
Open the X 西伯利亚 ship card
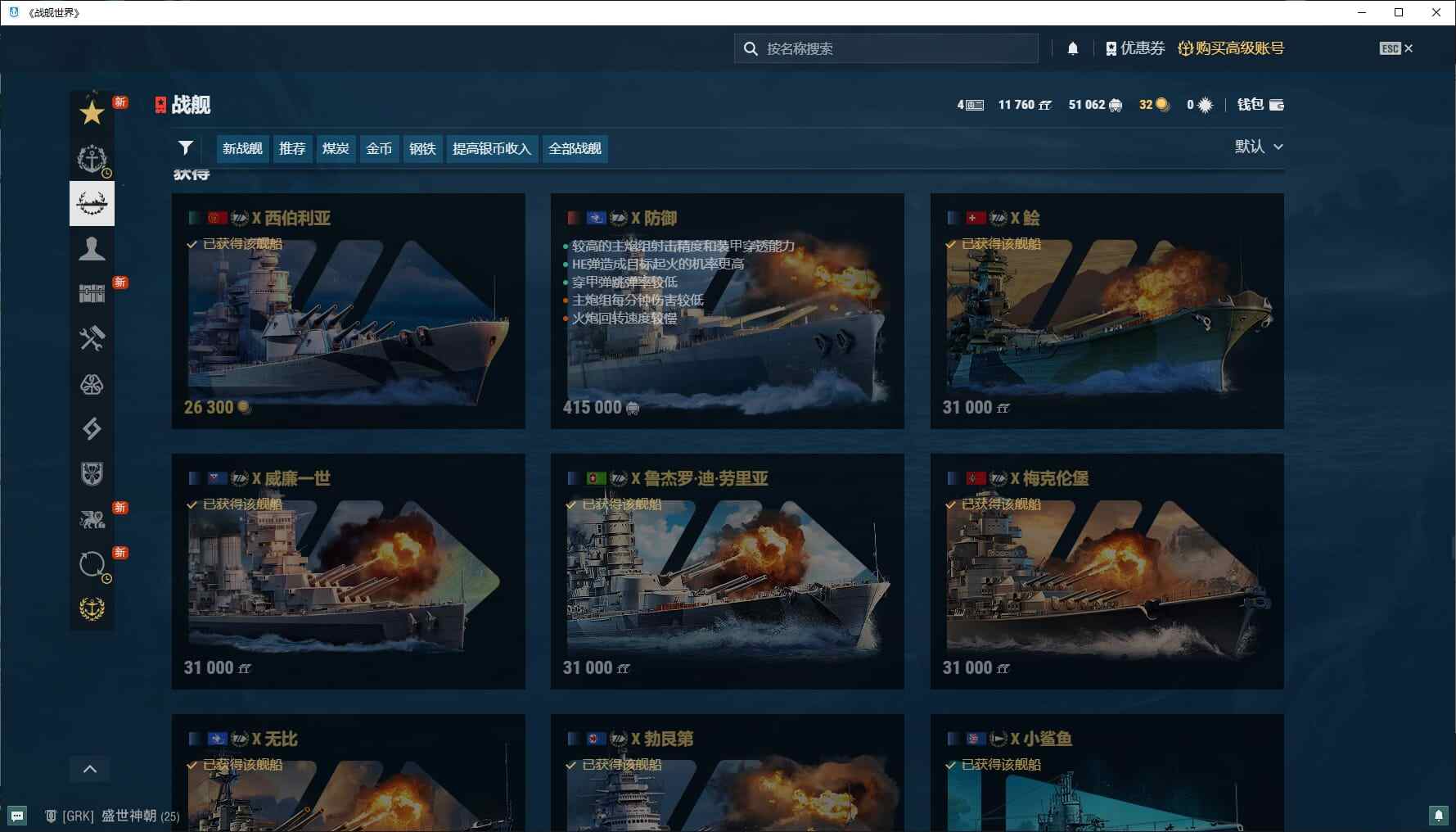(x=348, y=311)
